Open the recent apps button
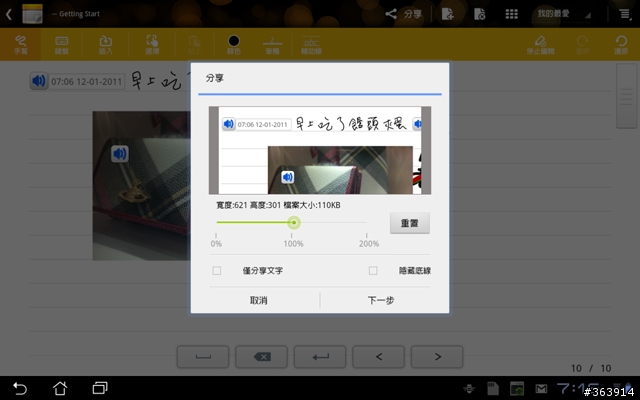Viewport: 640px width, 400px height. click(100, 388)
